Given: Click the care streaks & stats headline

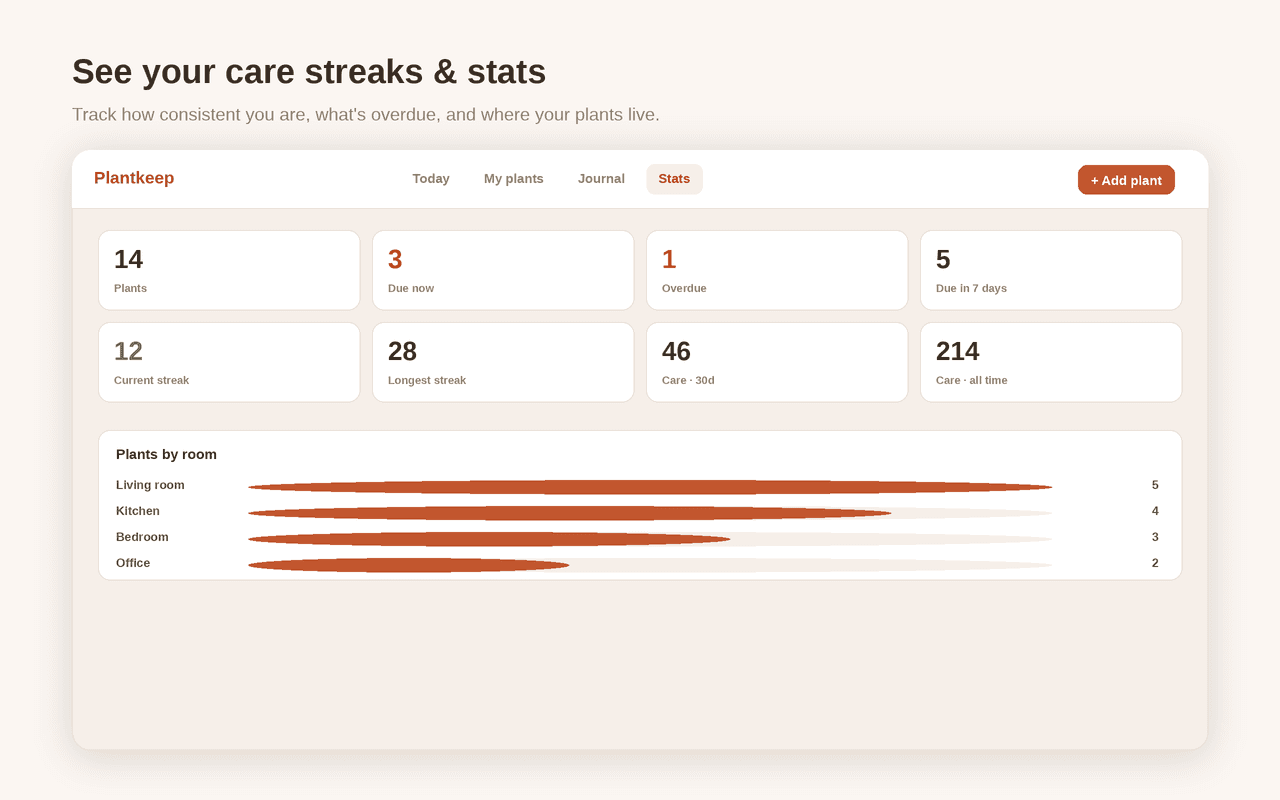Looking at the screenshot, I should click(309, 72).
